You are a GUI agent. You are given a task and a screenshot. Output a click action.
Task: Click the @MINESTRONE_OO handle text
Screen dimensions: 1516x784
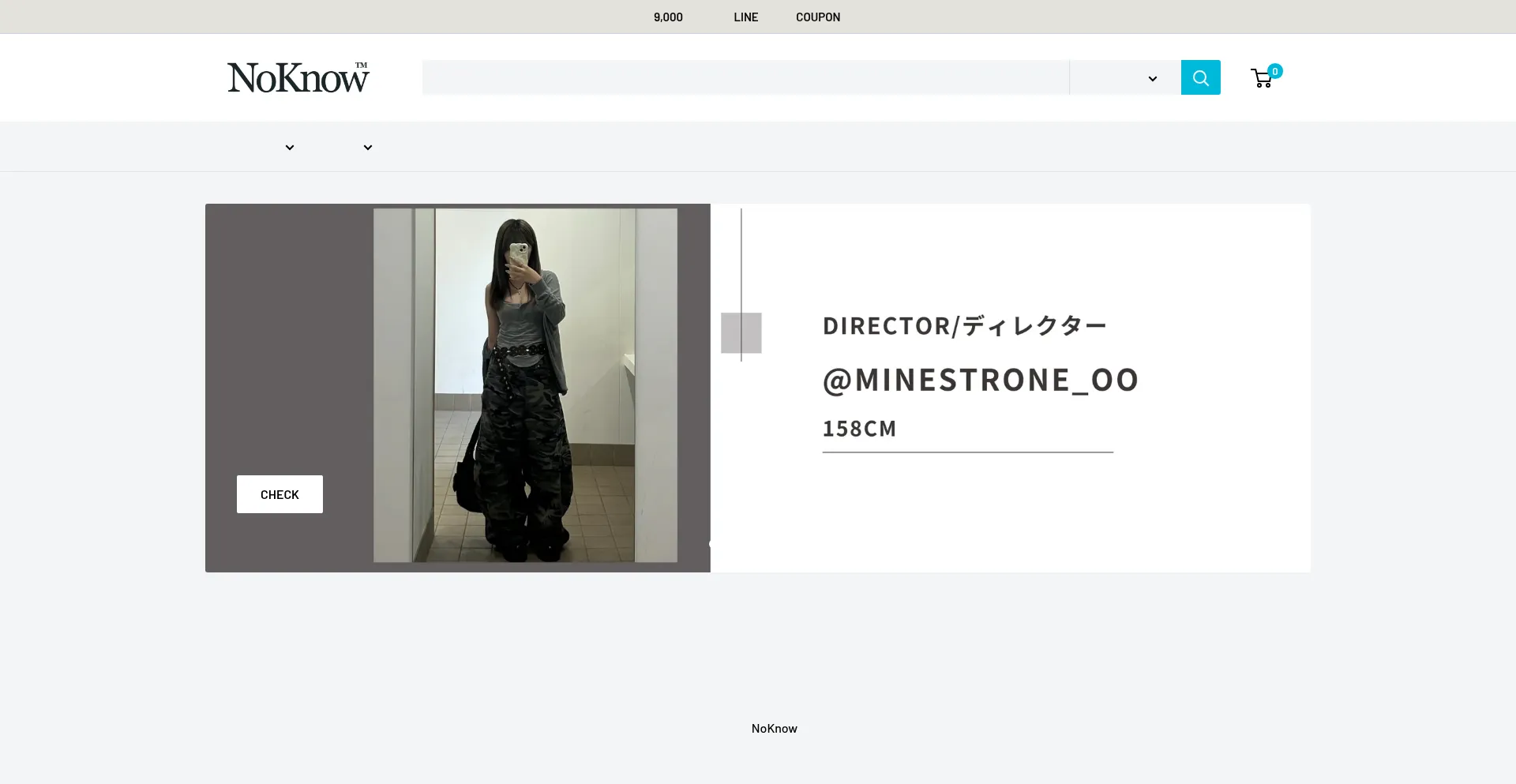980,380
